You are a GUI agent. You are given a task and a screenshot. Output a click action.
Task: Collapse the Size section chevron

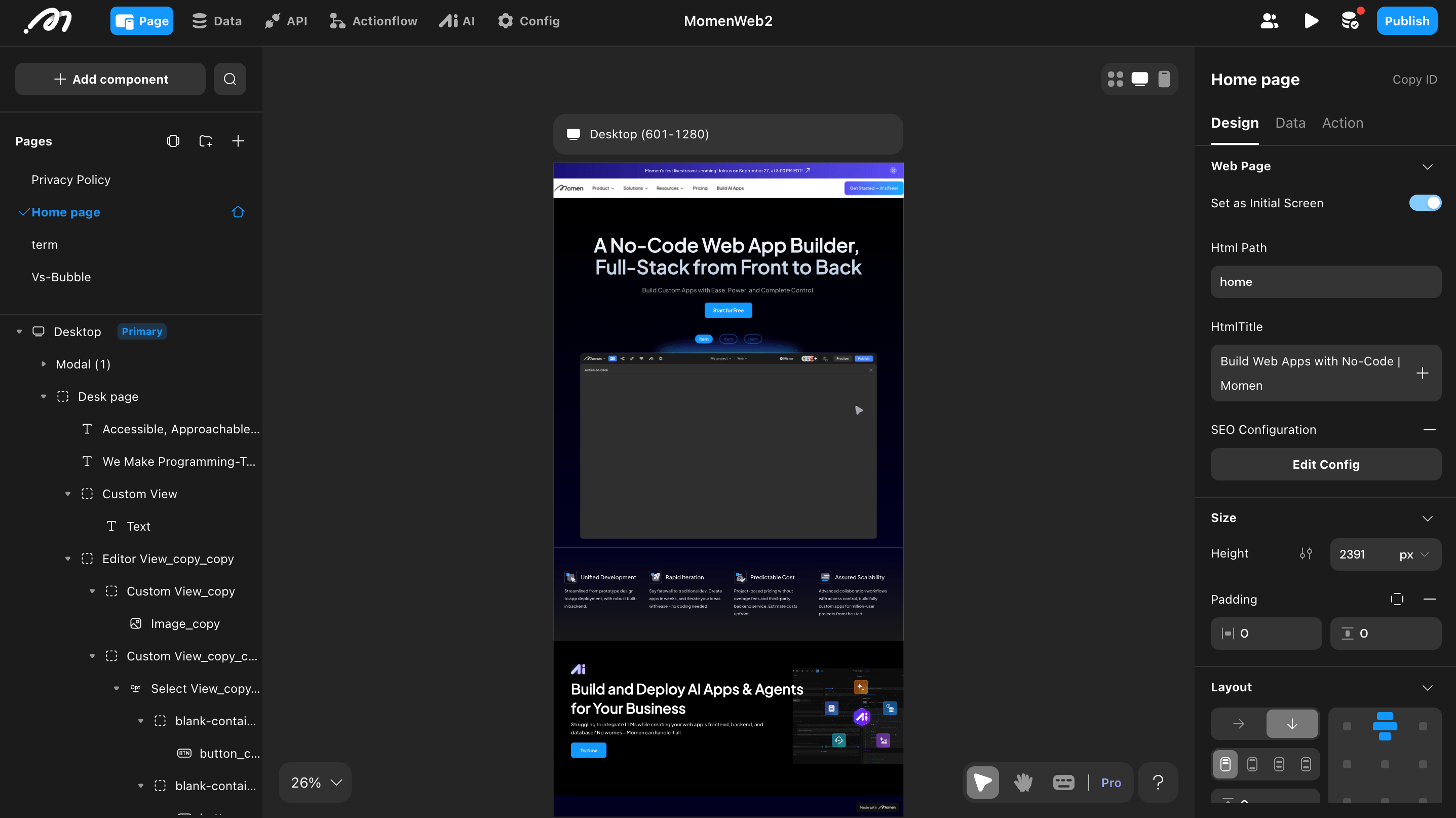pos(1427,518)
